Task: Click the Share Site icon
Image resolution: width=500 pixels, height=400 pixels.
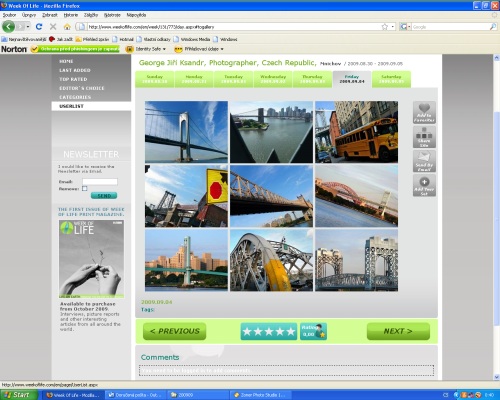Action: point(424,137)
